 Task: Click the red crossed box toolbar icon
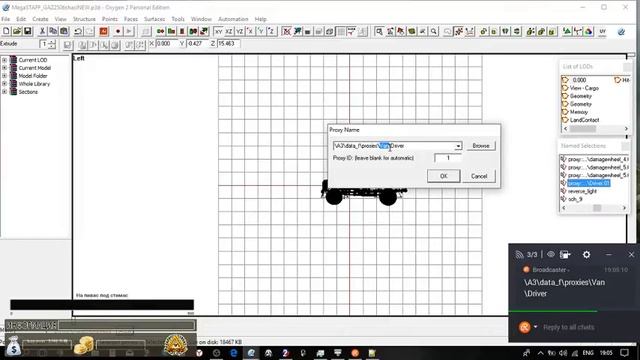coord(287,31)
